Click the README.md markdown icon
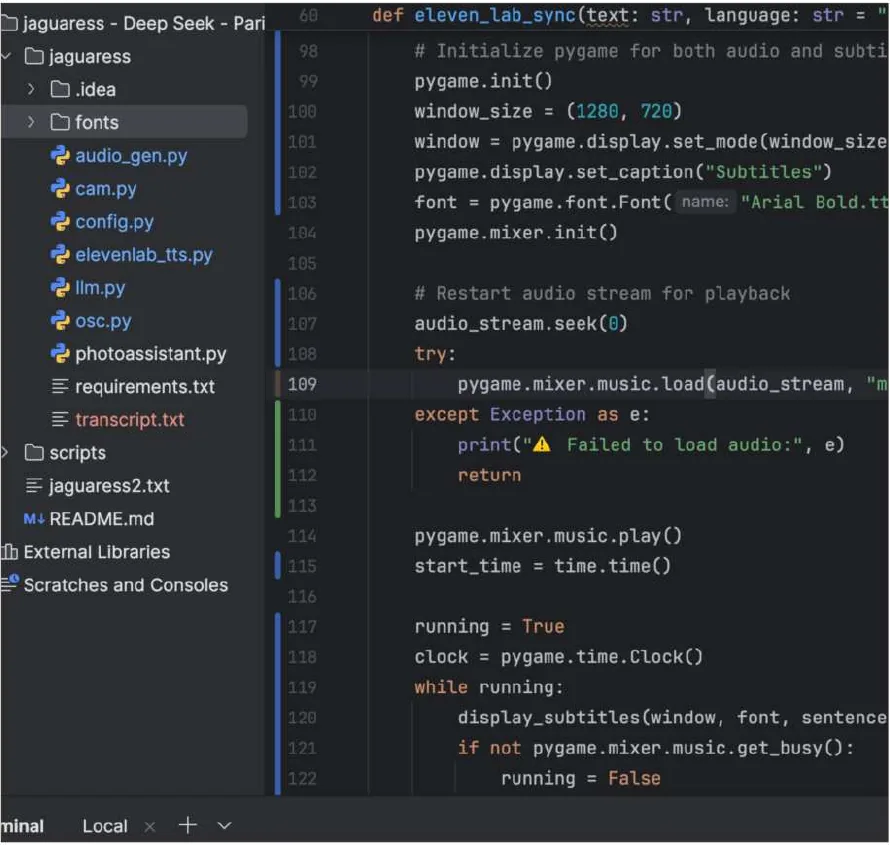 (x=34, y=519)
